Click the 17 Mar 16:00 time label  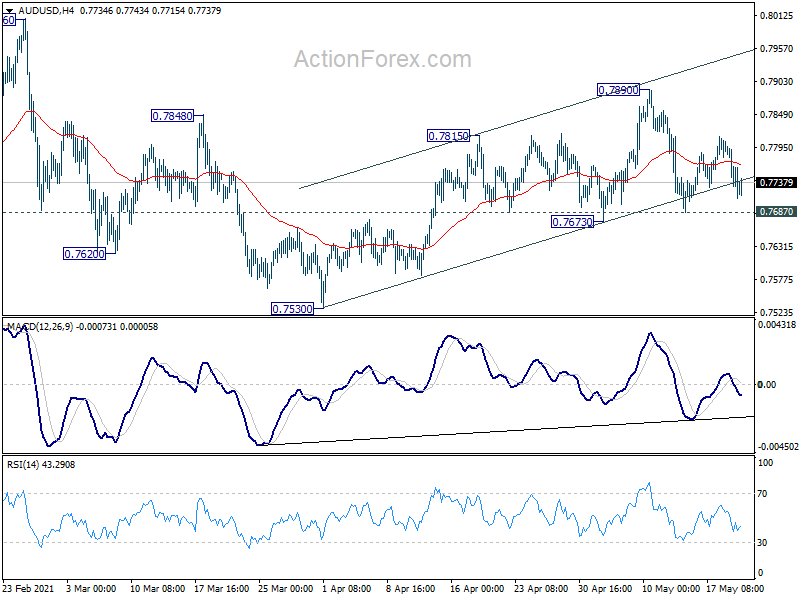221,588
